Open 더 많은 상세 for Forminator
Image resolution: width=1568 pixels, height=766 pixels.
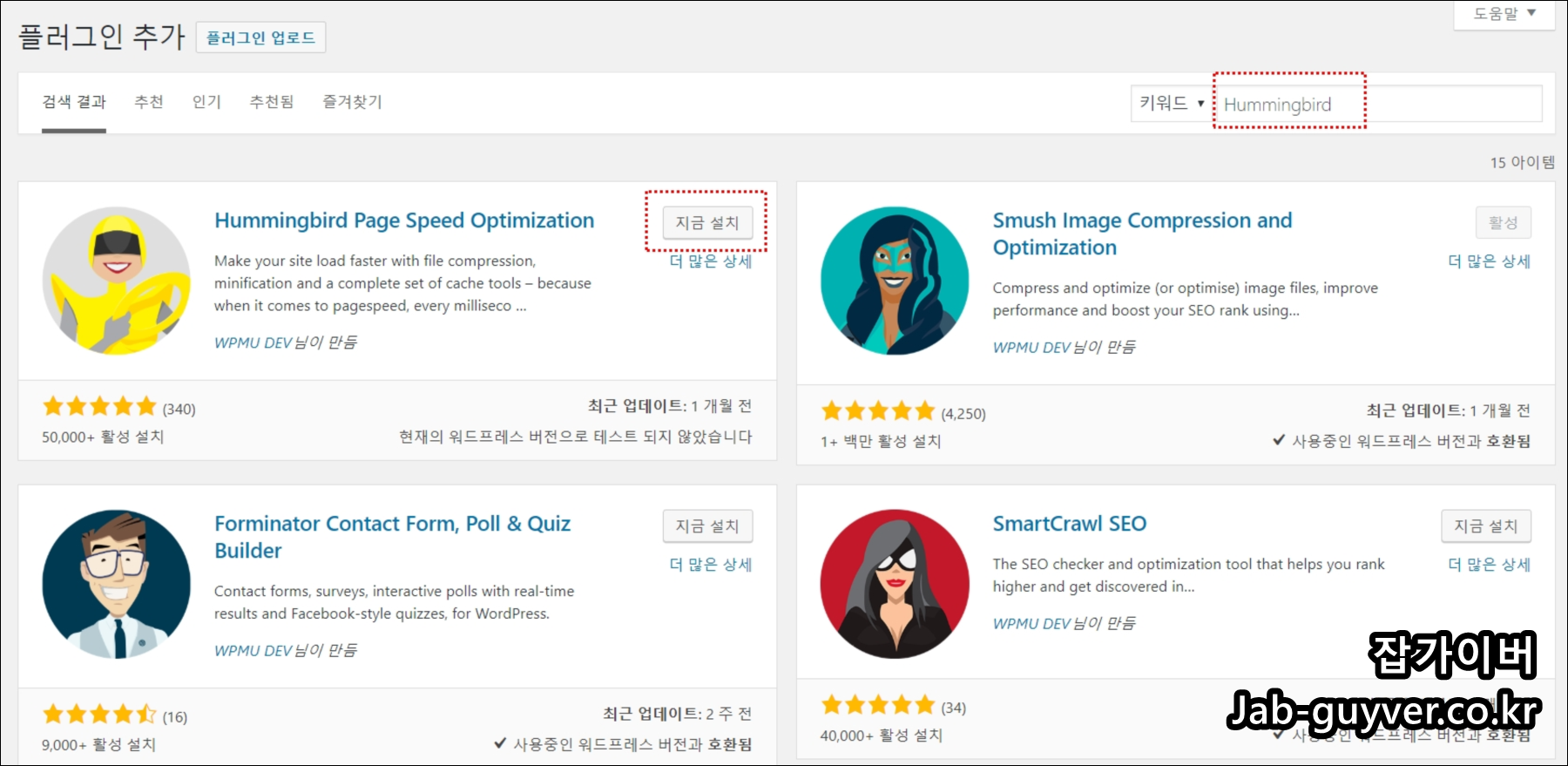click(x=710, y=565)
